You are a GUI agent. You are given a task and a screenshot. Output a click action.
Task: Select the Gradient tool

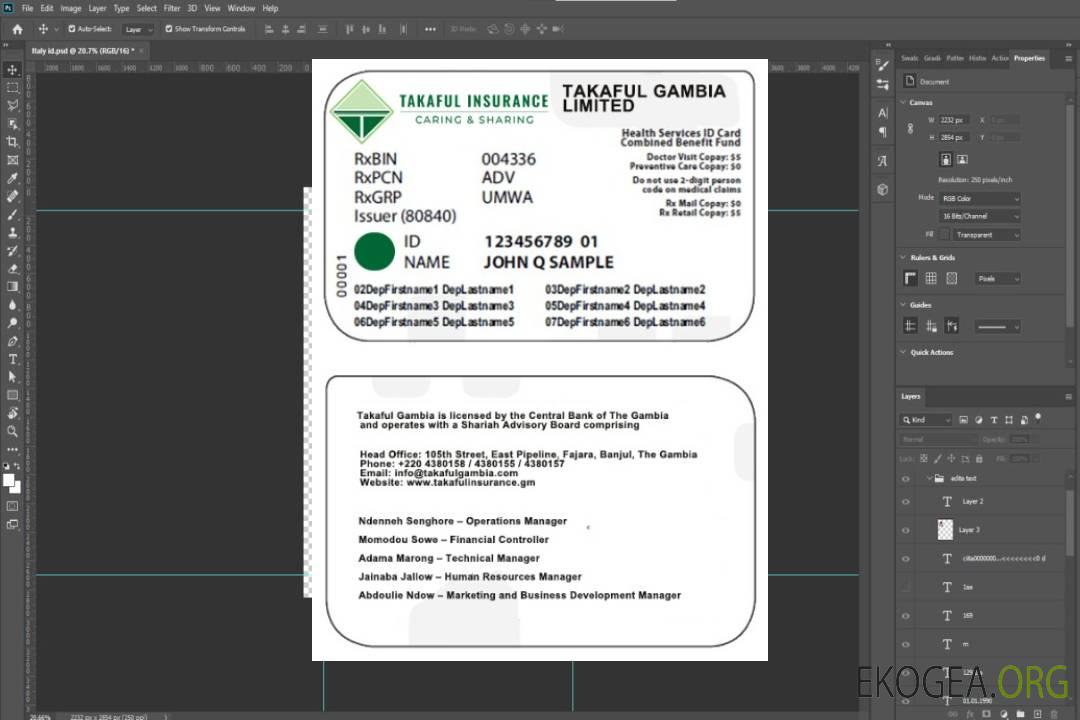[x=12, y=287]
